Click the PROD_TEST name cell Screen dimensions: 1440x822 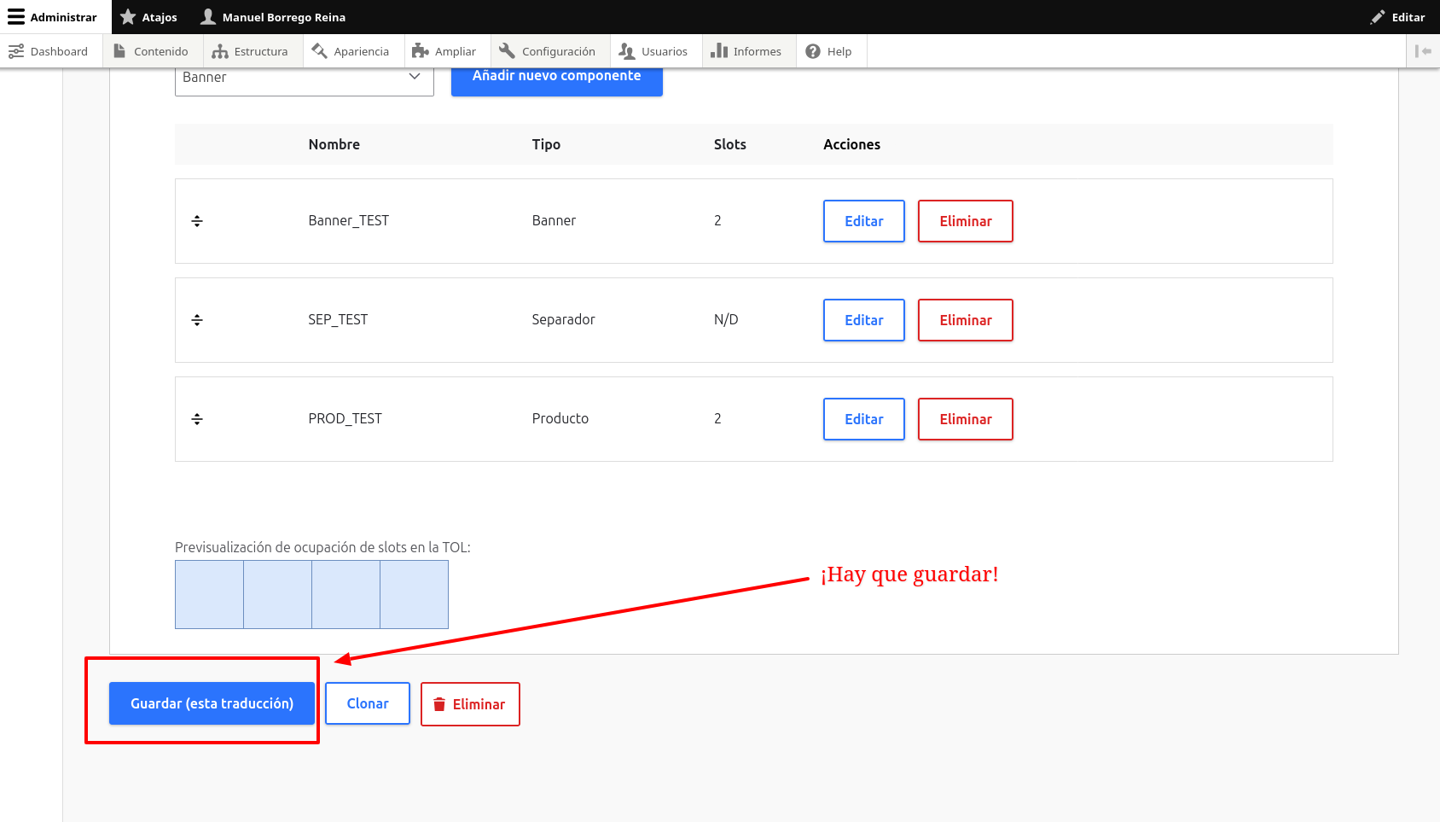(x=345, y=419)
